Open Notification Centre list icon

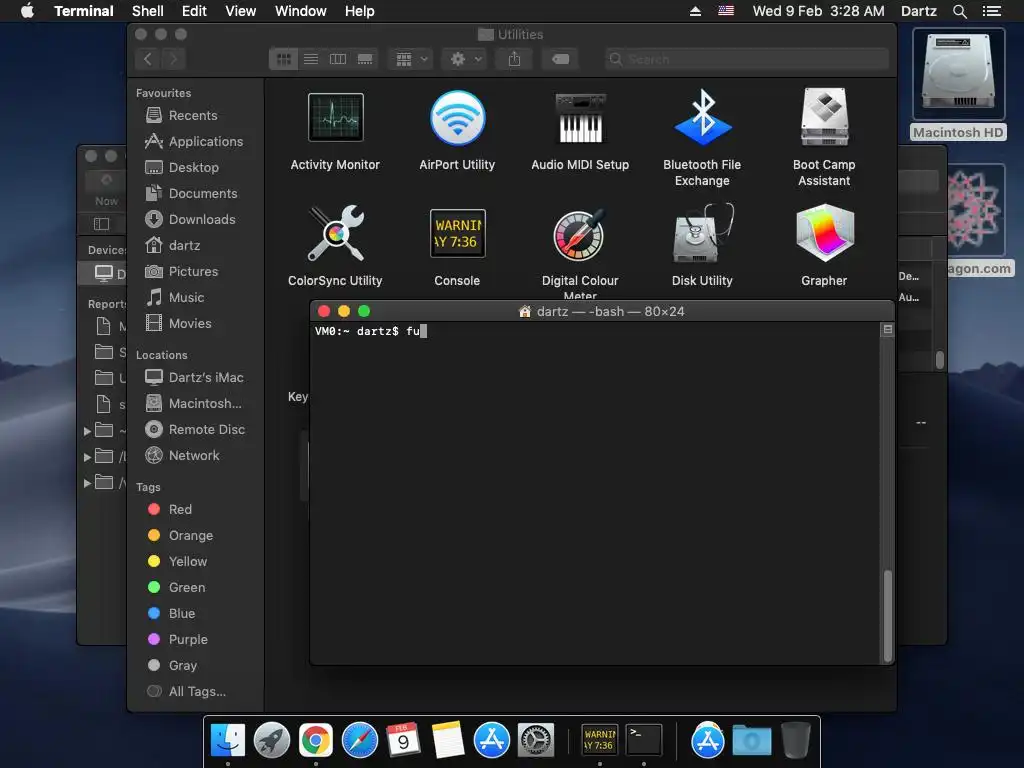coord(991,11)
